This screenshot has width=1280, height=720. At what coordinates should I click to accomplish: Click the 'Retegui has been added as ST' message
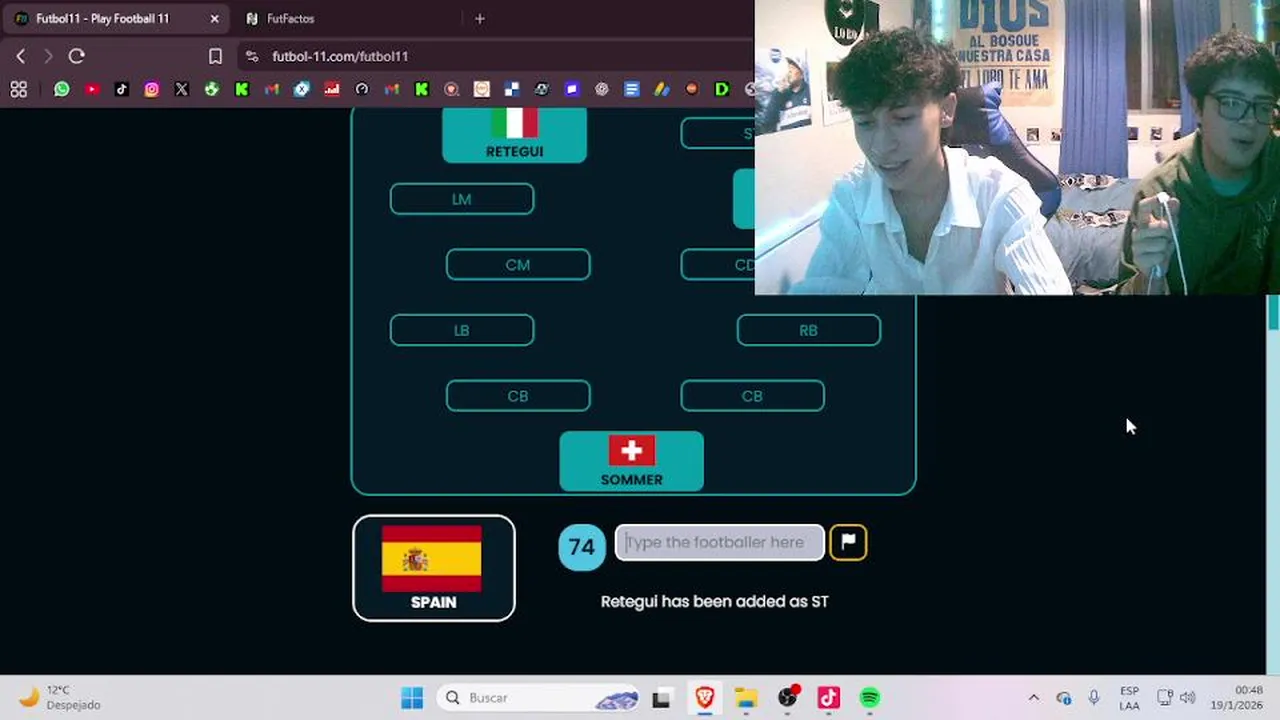[x=714, y=601]
